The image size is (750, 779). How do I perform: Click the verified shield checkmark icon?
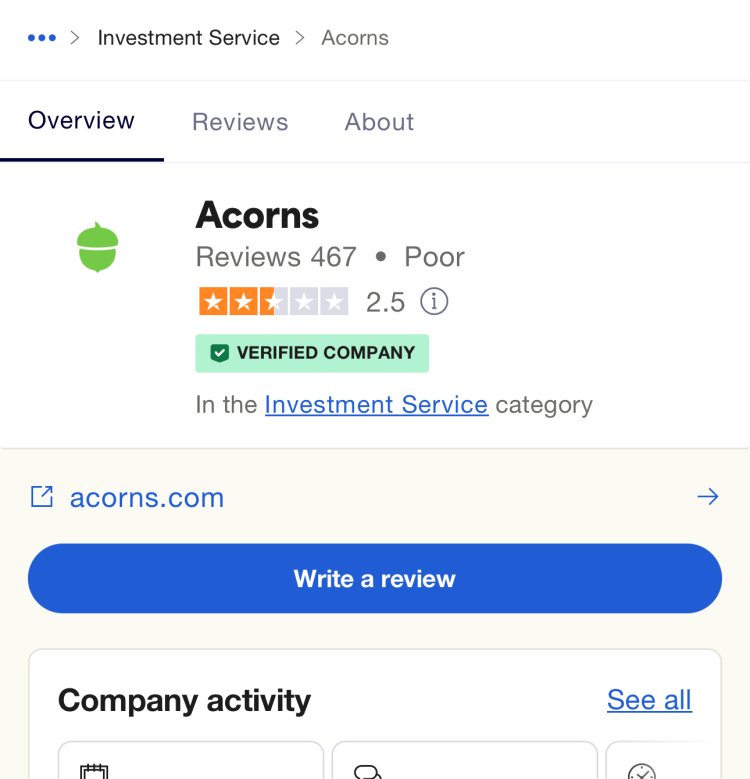click(x=219, y=353)
